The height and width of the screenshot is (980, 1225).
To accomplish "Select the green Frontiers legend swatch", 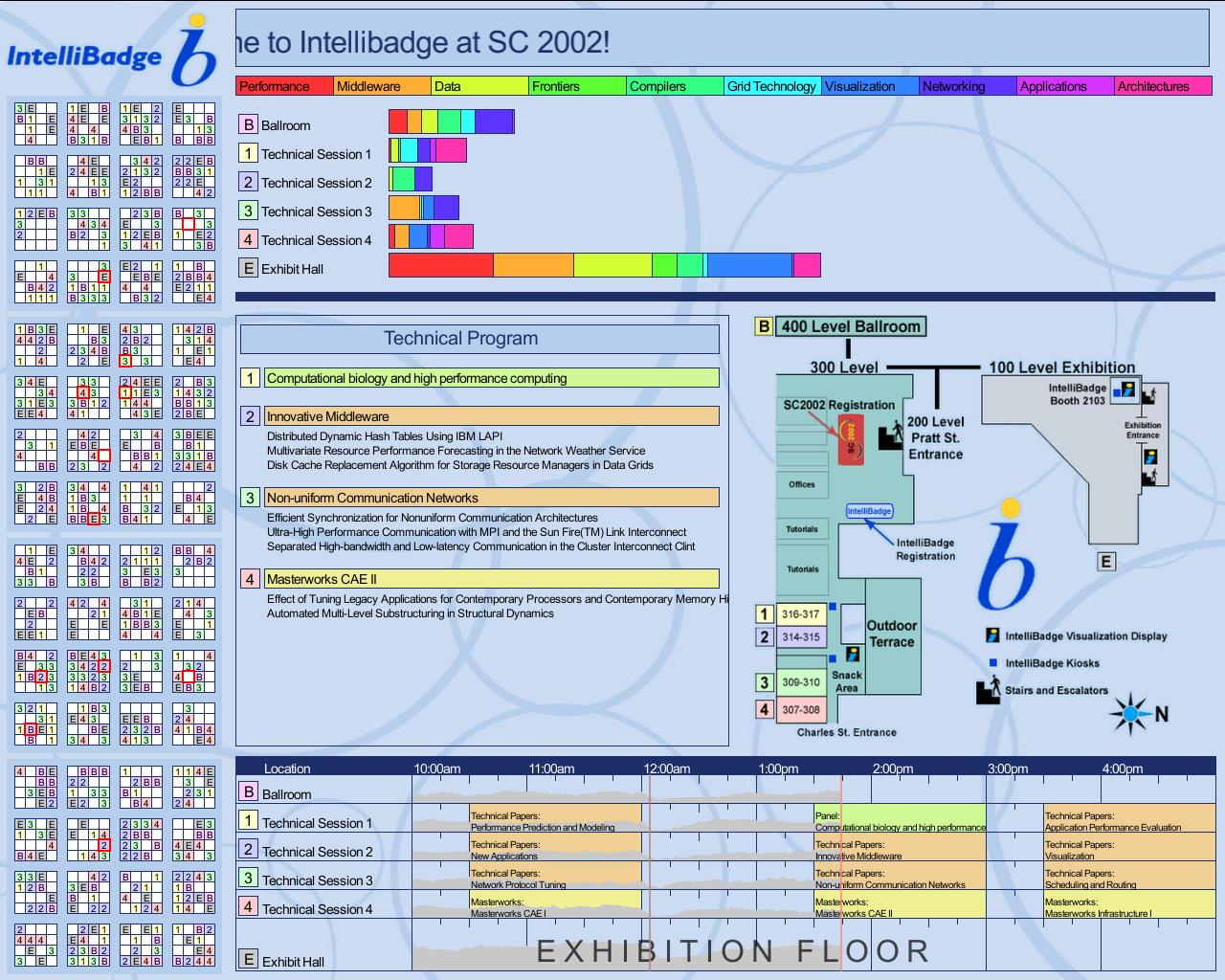I will tap(577, 86).
